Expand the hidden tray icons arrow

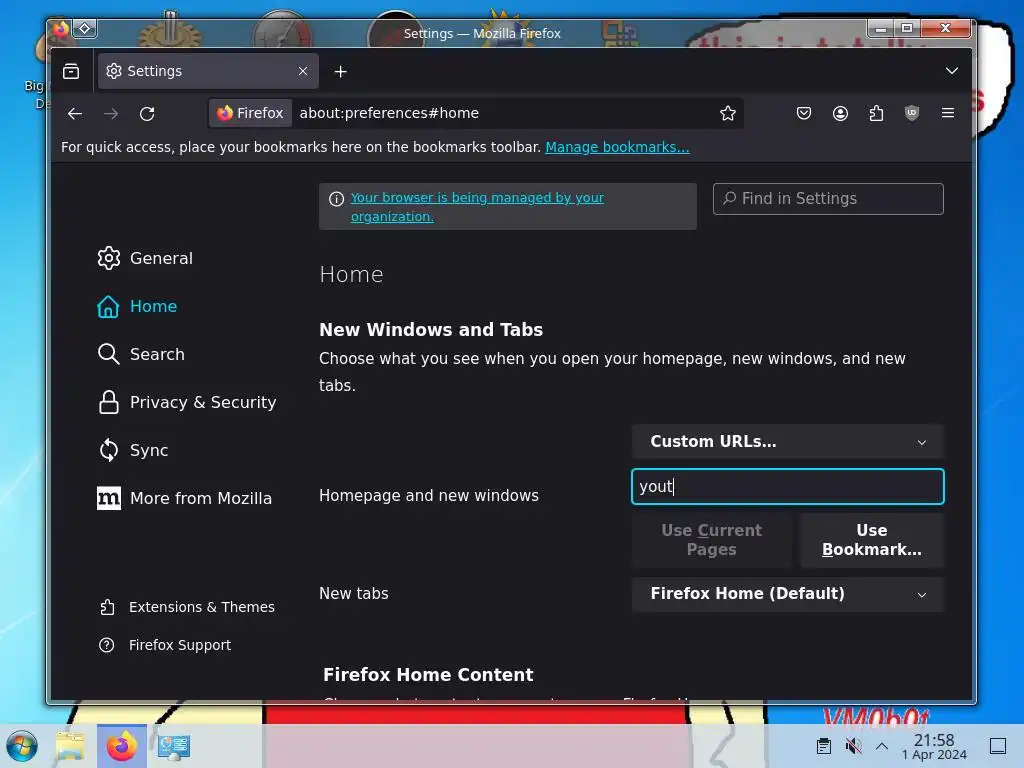882,746
